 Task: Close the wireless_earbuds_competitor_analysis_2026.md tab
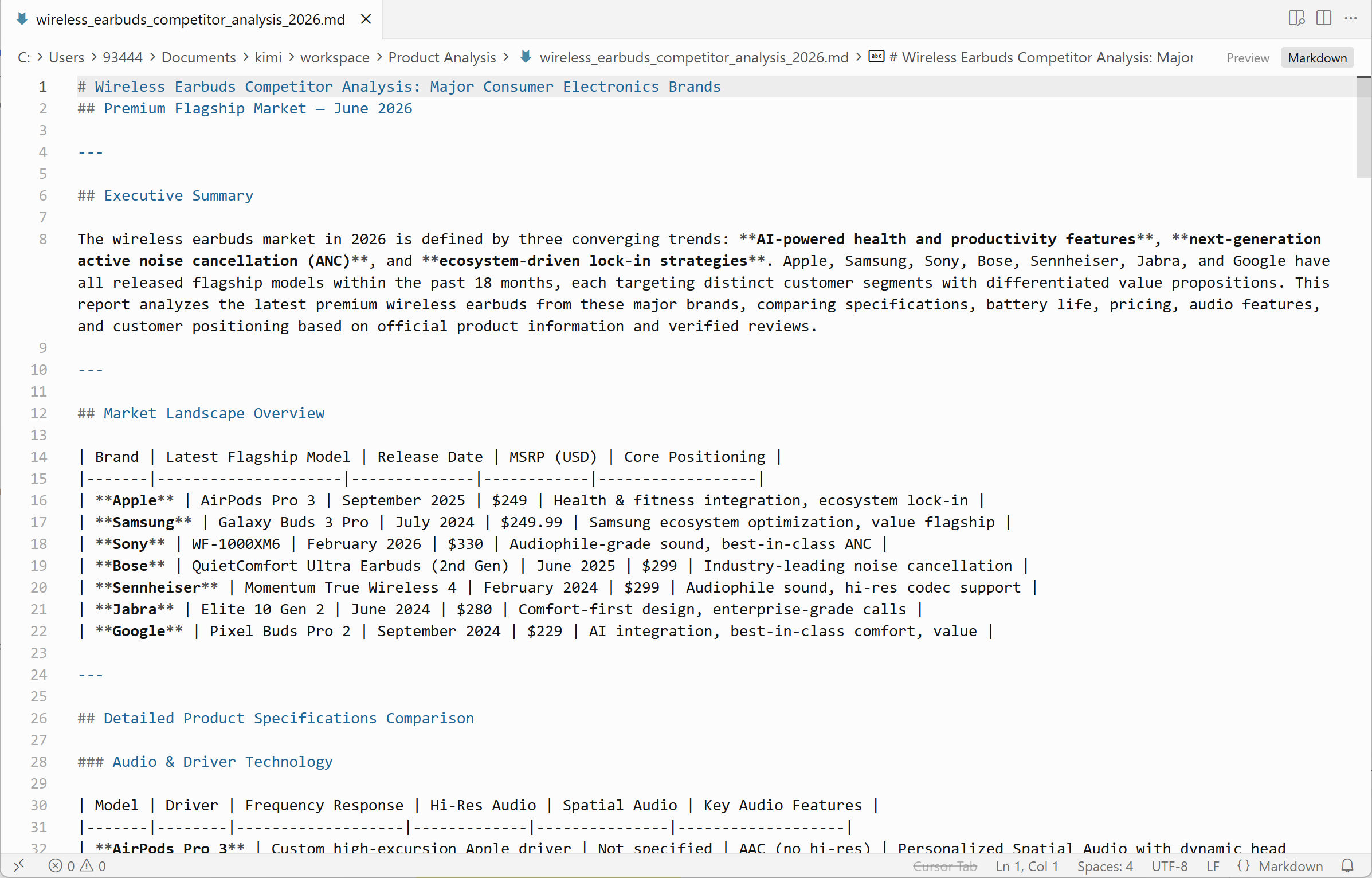tap(366, 19)
